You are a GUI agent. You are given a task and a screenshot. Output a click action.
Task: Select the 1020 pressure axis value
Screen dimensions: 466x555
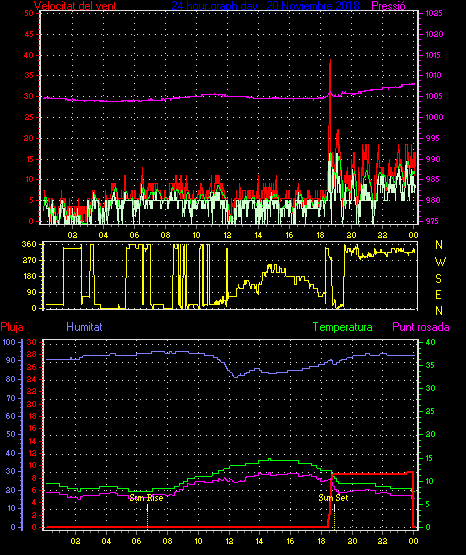pyautogui.click(x=434, y=34)
